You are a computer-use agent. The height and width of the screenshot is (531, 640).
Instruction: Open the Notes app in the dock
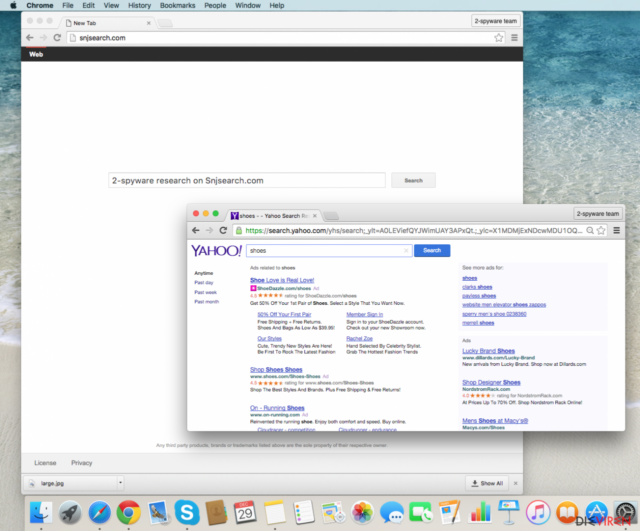[x=275, y=512]
